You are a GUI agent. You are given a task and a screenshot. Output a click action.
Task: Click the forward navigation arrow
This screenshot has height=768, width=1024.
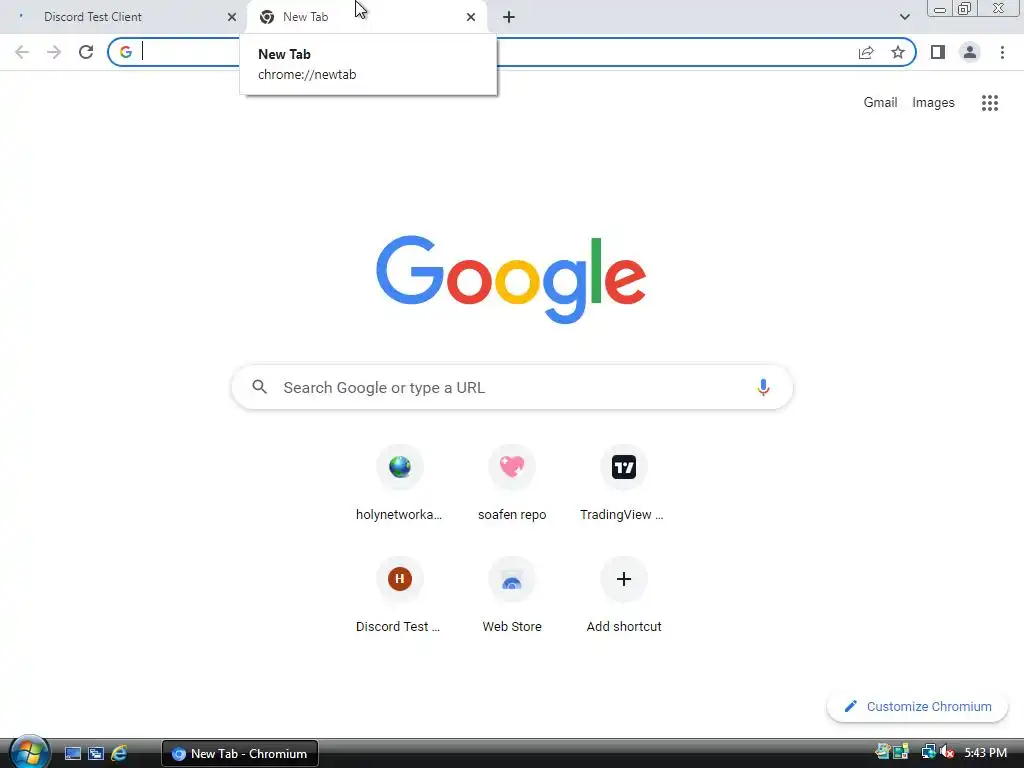click(x=54, y=52)
